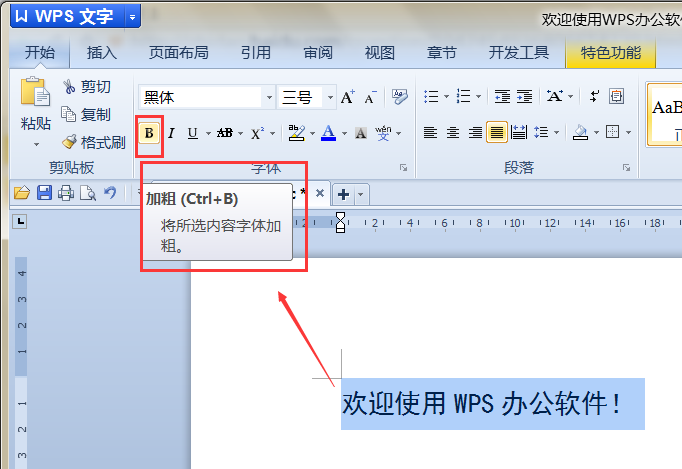Toggle the Bold (B) button
This screenshot has width=682, height=469.
(149, 133)
